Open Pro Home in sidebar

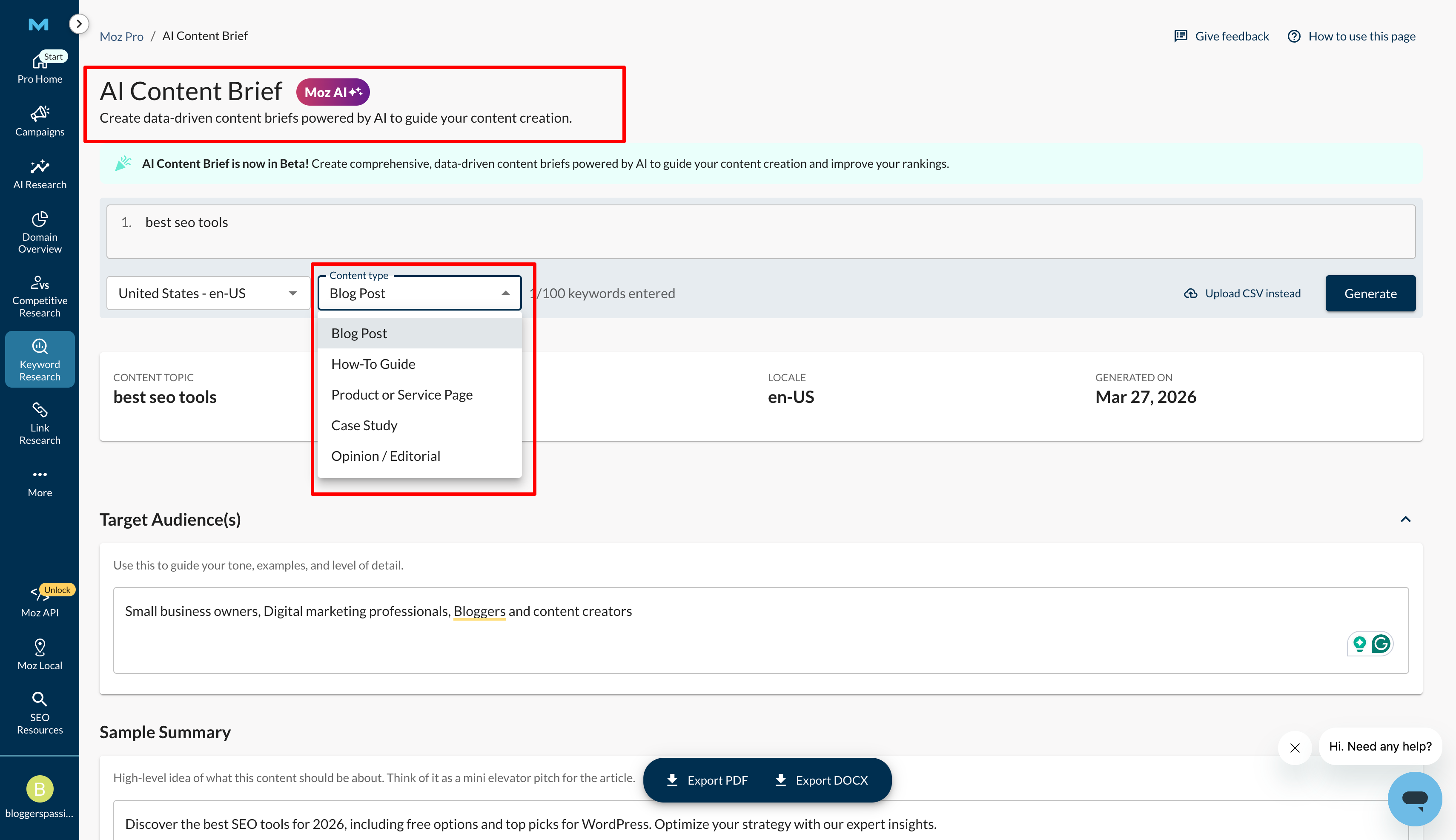39,68
